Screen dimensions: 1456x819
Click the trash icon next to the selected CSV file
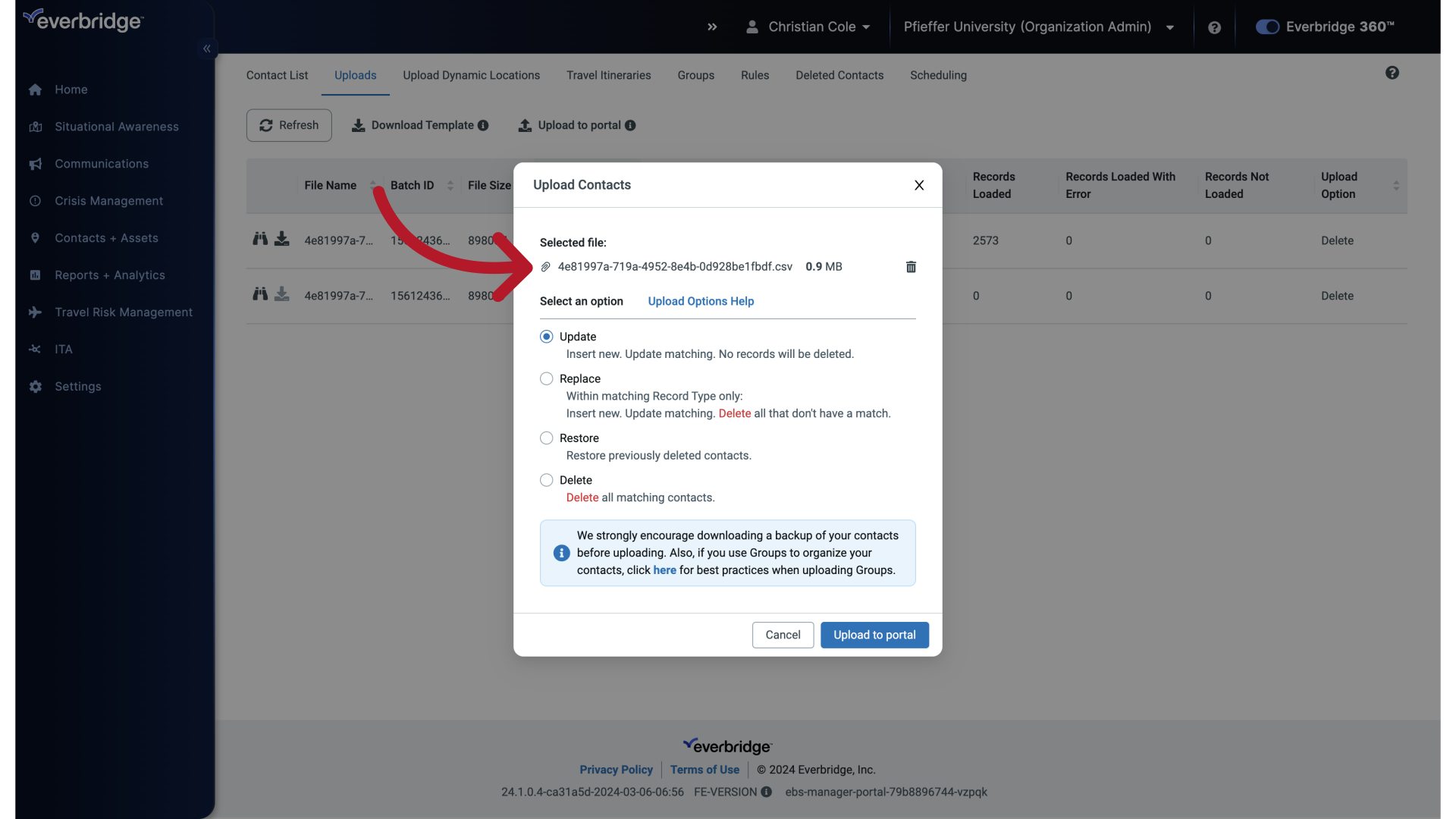(910, 267)
